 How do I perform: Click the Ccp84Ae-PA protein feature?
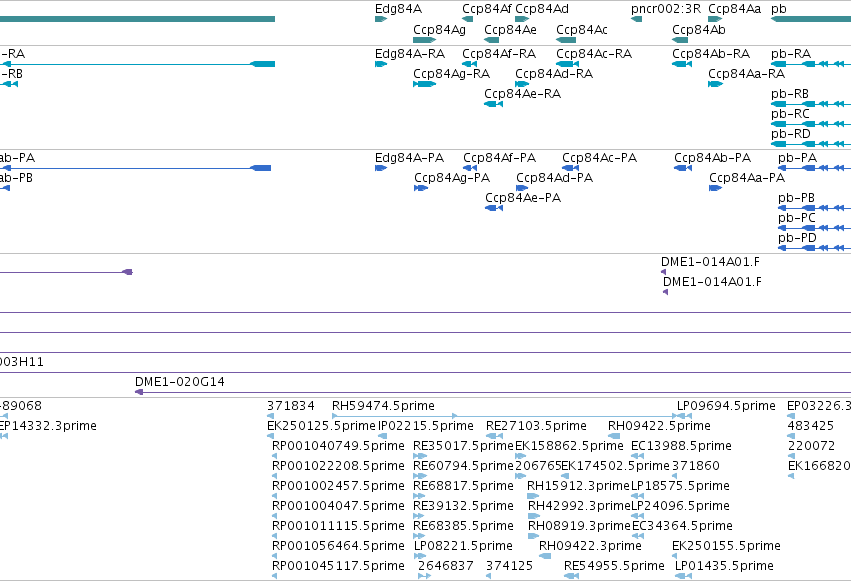point(494,208)
